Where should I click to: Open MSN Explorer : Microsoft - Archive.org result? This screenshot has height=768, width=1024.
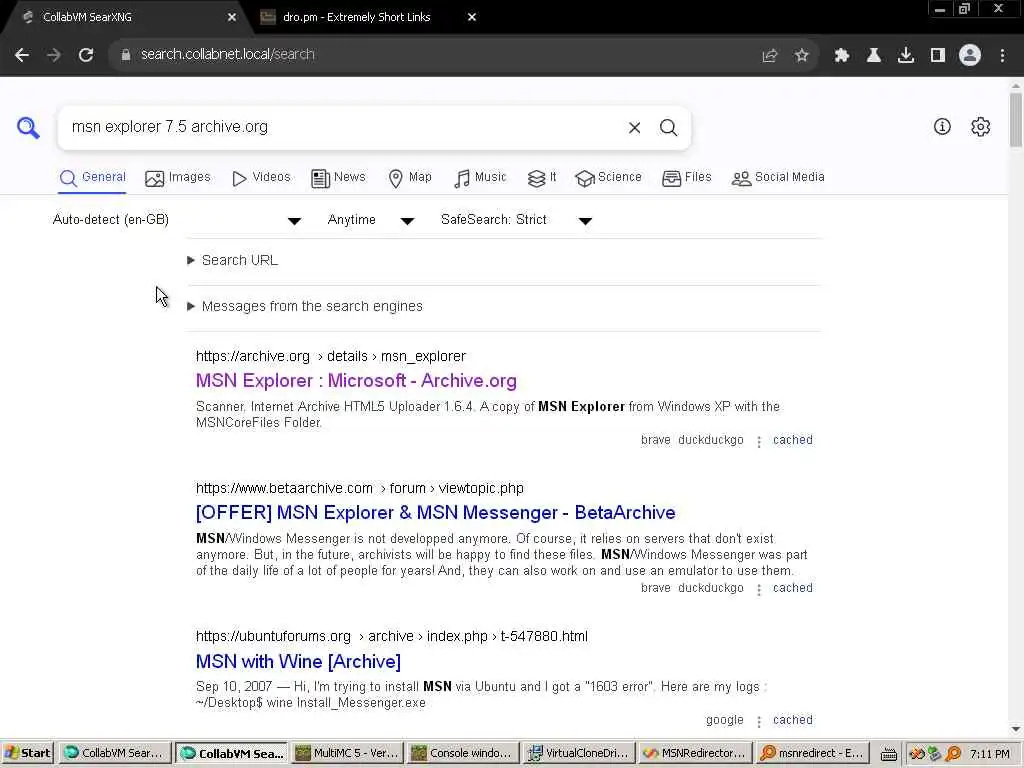356,381
